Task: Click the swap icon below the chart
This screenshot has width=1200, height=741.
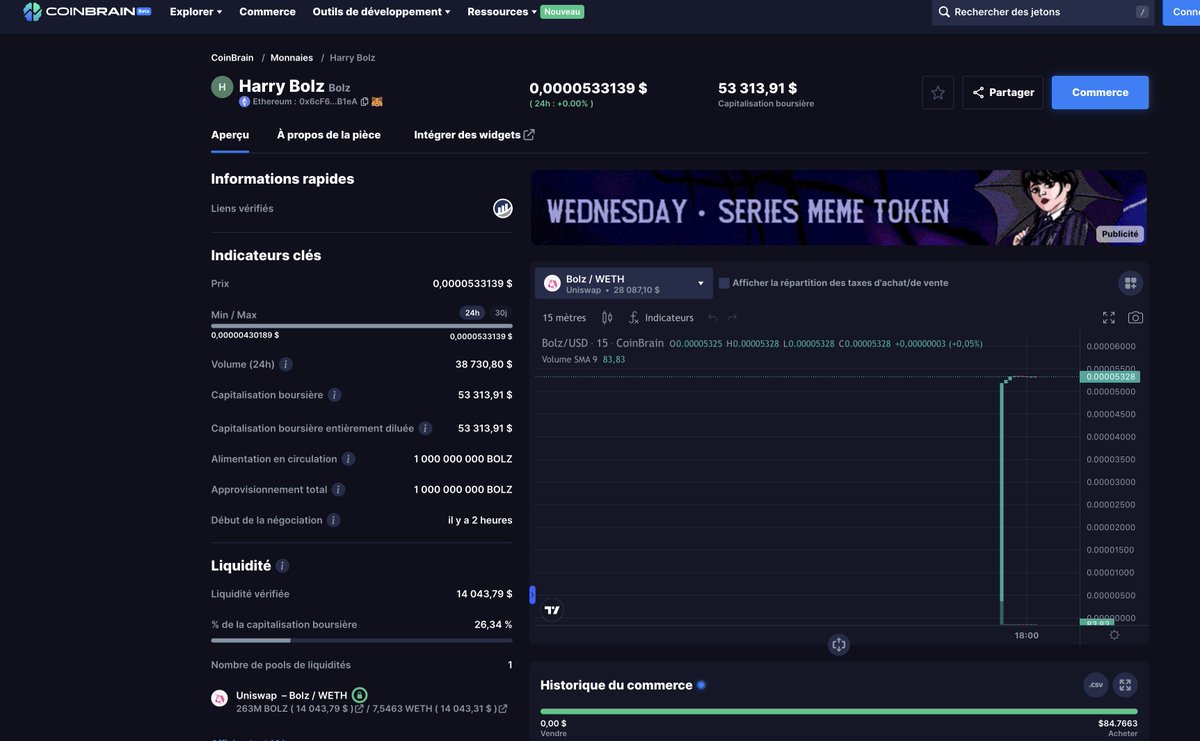Action: (839, 645)
